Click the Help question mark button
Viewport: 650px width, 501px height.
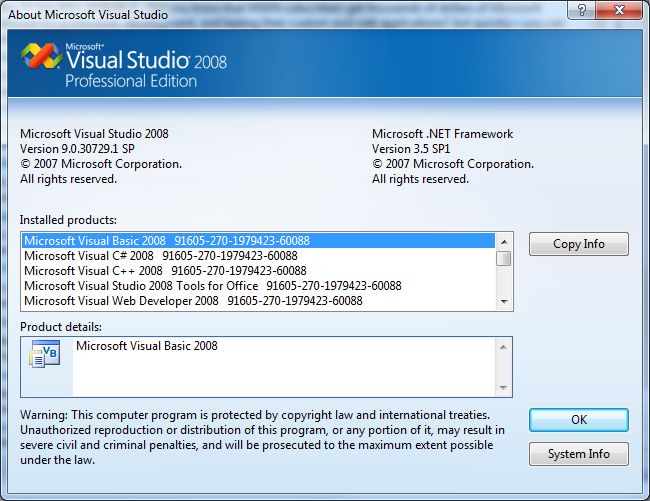581,10
